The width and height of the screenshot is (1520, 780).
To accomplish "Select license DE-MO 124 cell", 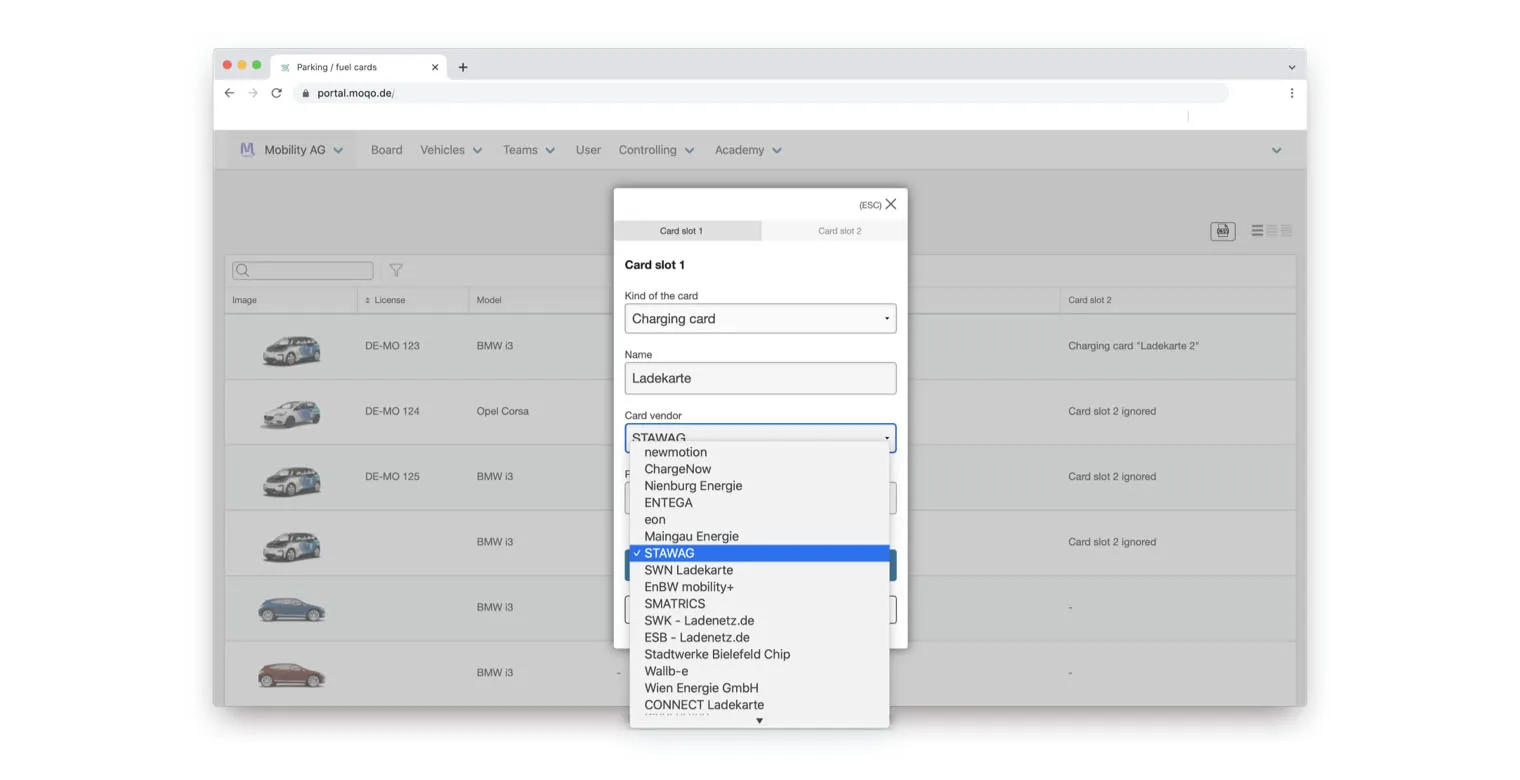I will click(x=392, y=411).
